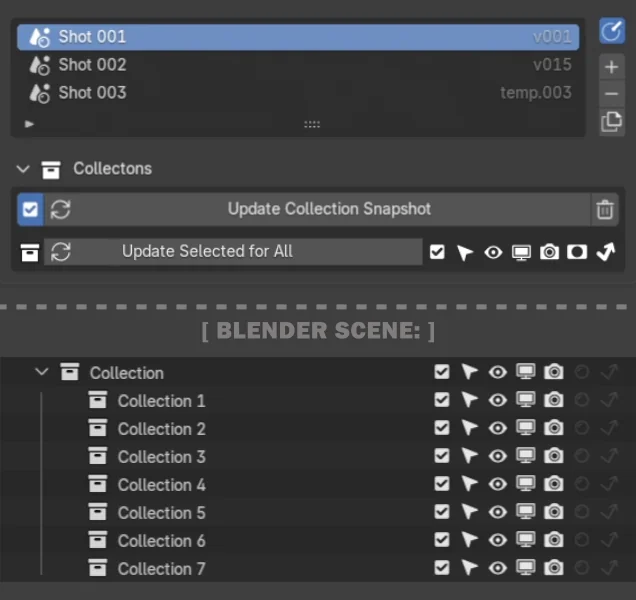This screenshot has width=636, height=600.
Task: Hide Collection 3 with eye icon
Action: [x=498, y=456]
